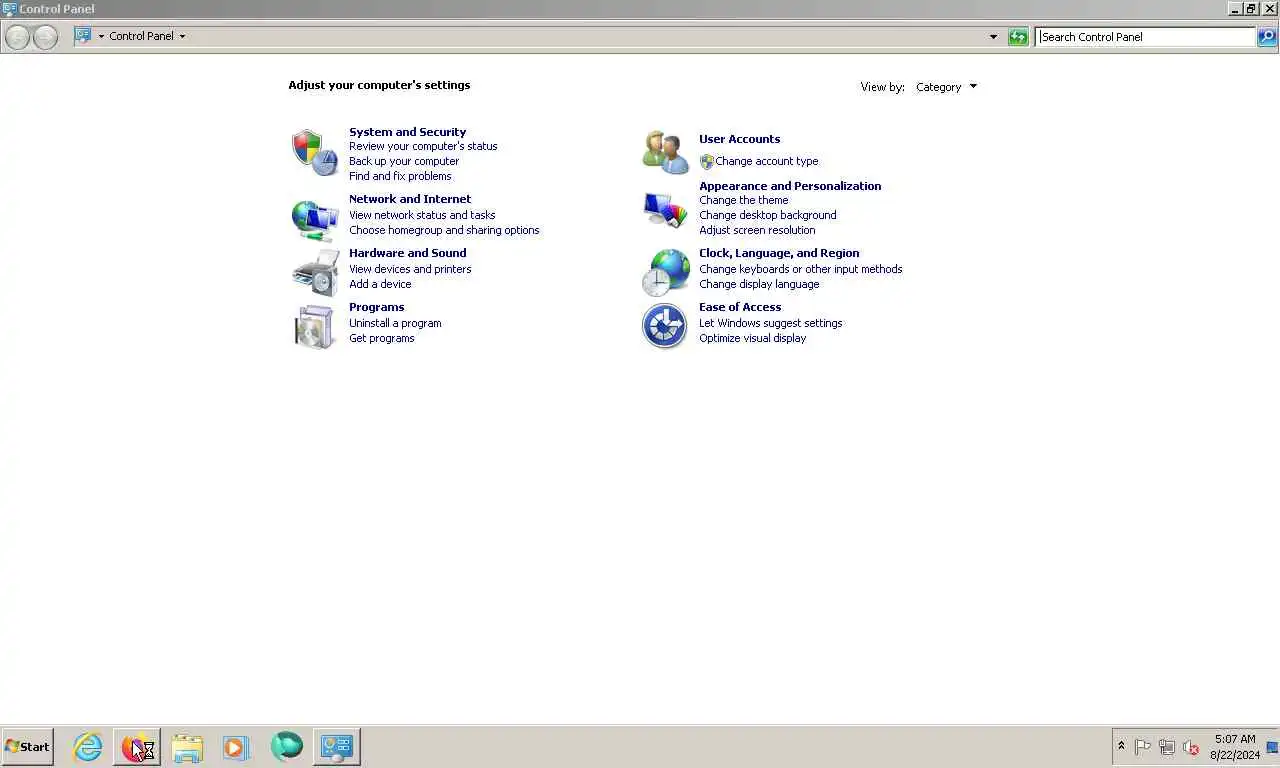Click the taskbar clock showing 5:07 AM
This screenshot has width=1280, height=768.
click(1235, 747)
